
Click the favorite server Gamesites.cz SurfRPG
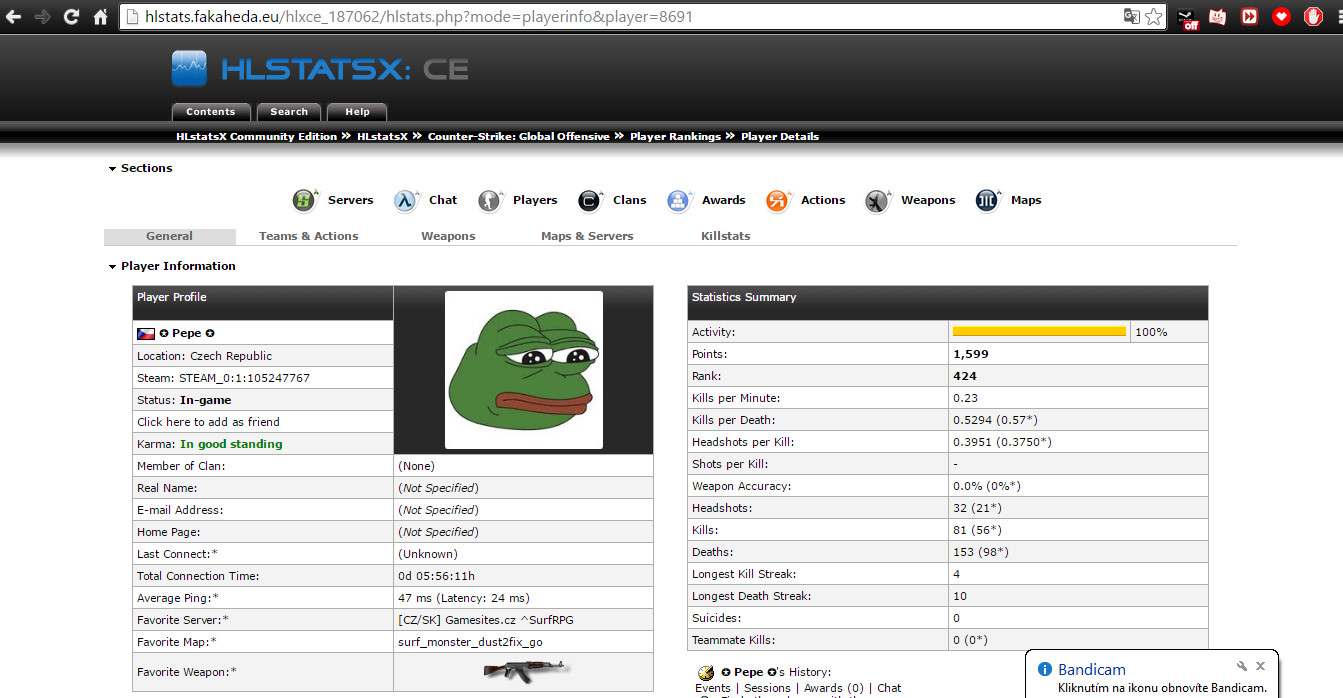(486, 620)
